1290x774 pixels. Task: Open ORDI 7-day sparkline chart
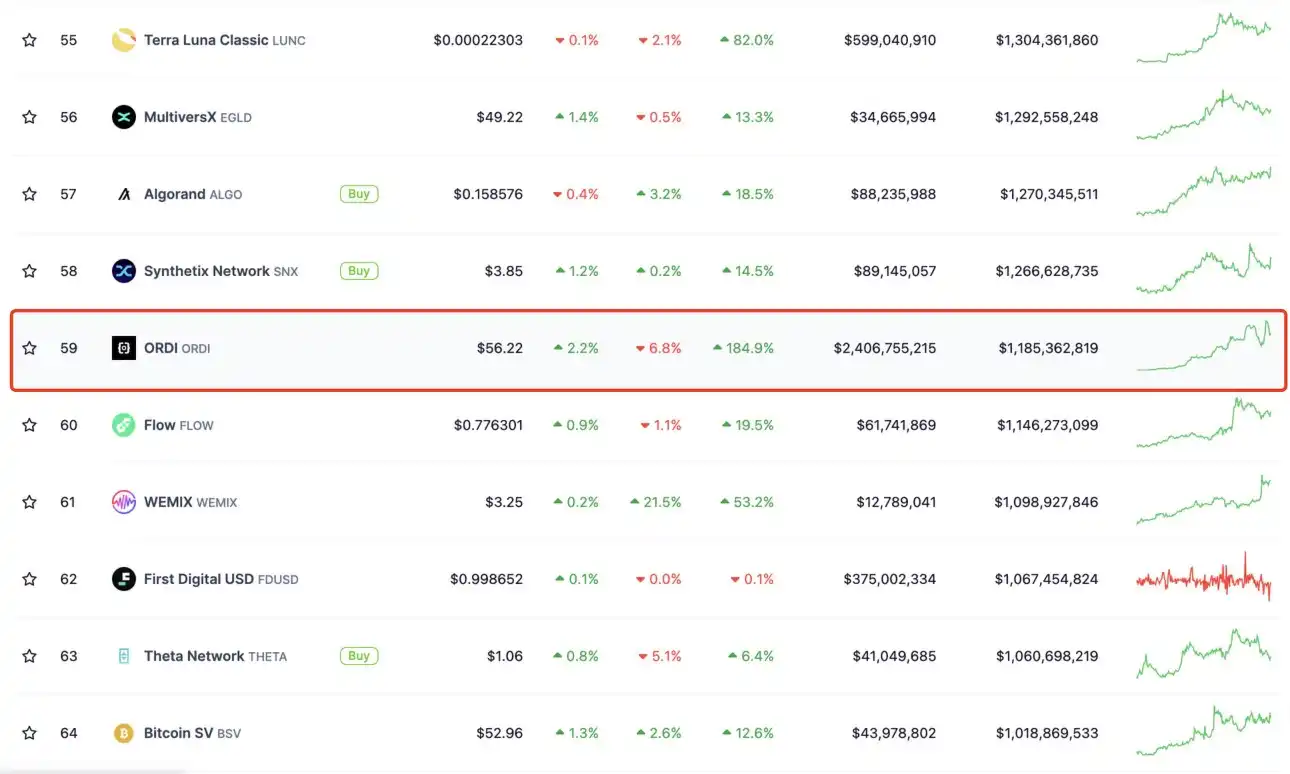coord(1204,348)
